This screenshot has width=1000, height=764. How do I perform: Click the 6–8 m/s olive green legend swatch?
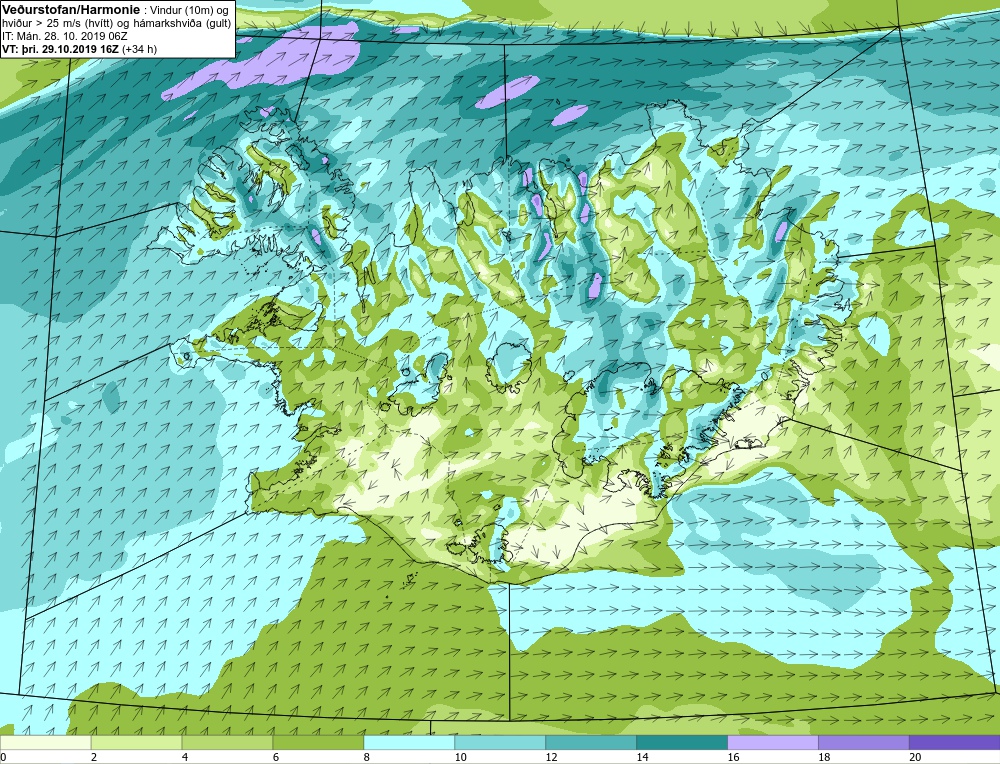click(x=318, y=742)
